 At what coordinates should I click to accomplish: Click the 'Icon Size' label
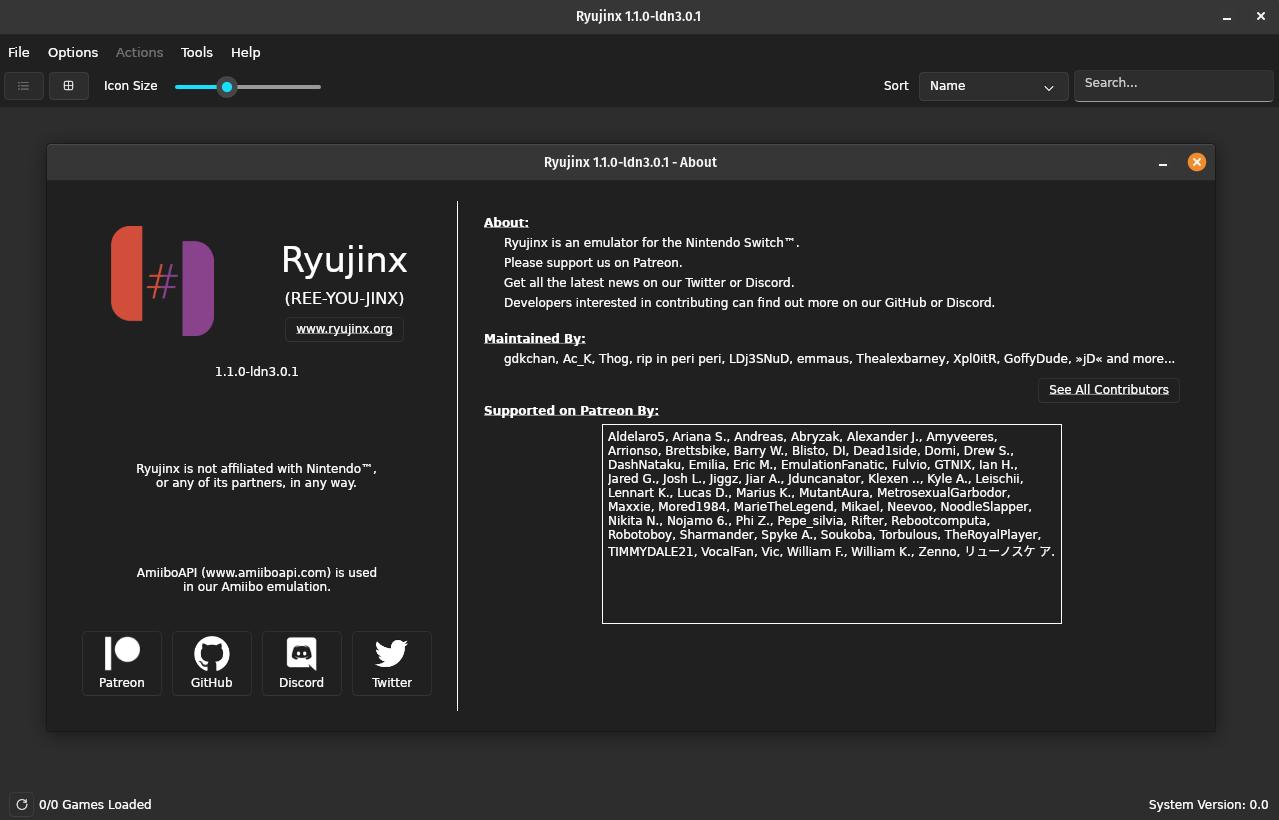pos(131,86)
